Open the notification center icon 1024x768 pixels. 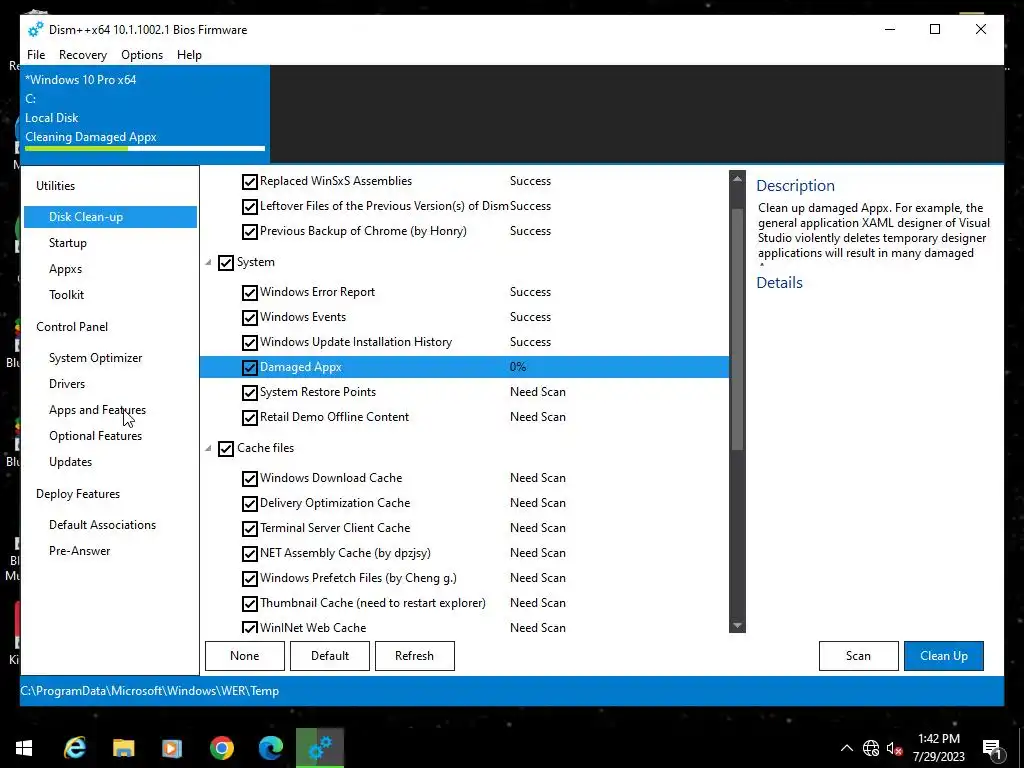pyautogui.click(x=991, y=748)
